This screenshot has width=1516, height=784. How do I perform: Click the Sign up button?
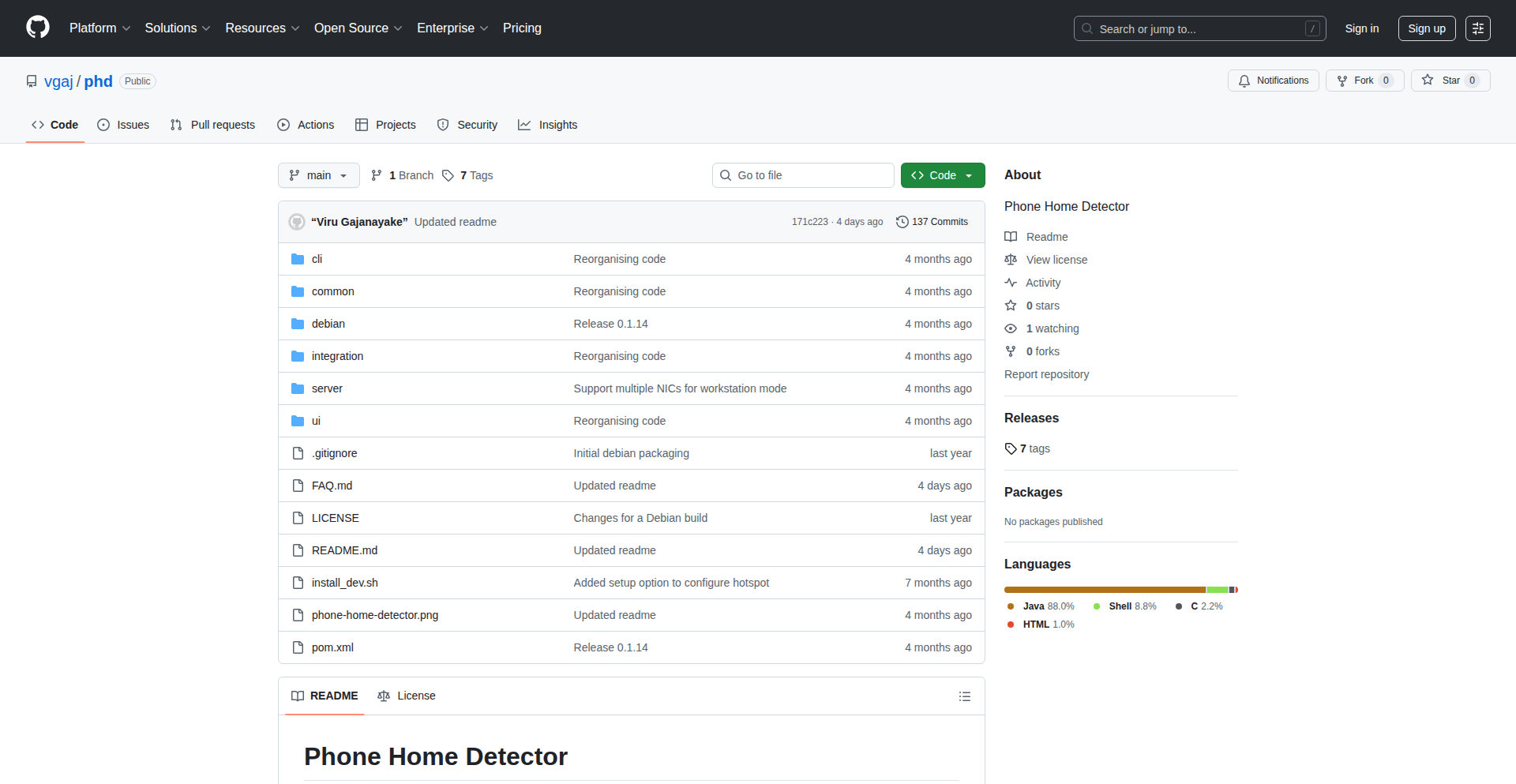(1426, 28)
